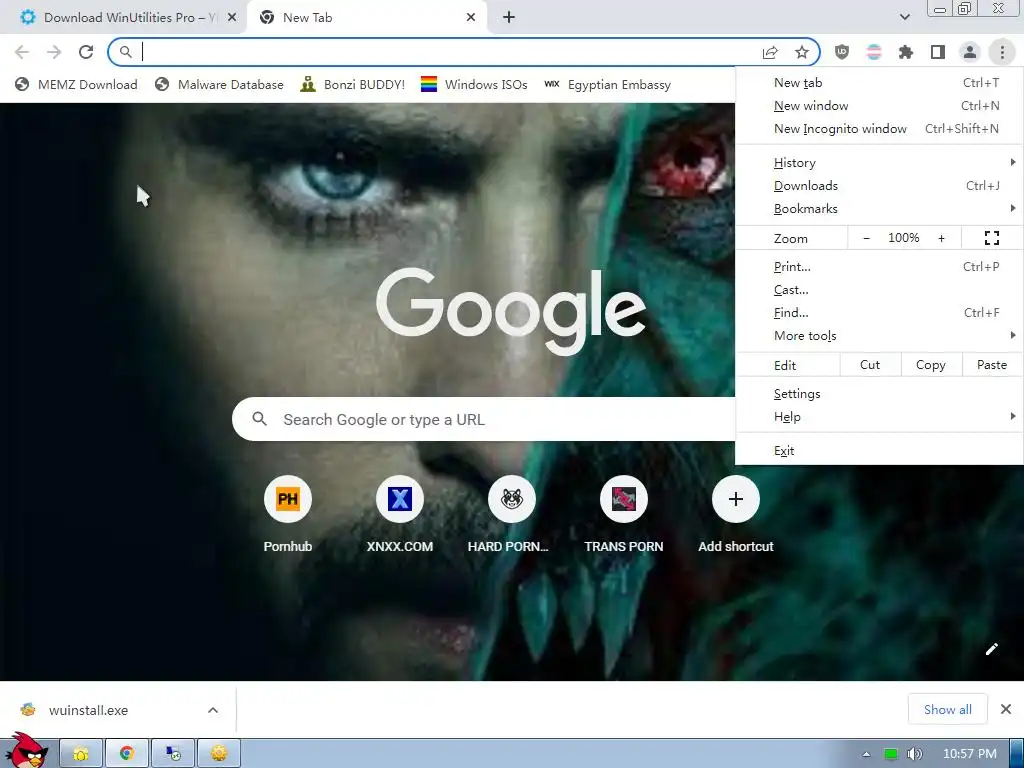Decrease zoom with the minus button
This screenshot has width=1024, height=768.
click(867, 238)
